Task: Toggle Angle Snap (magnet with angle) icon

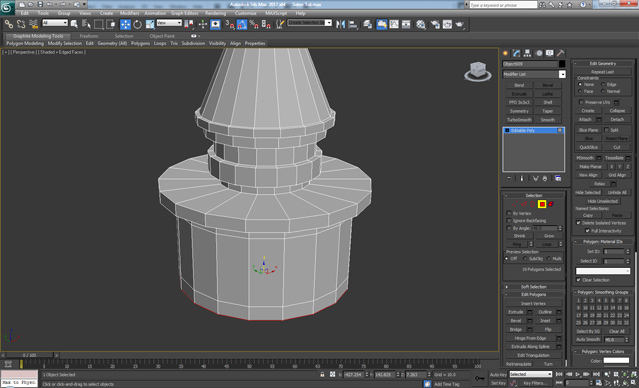Action: click(x=242, y=24)
